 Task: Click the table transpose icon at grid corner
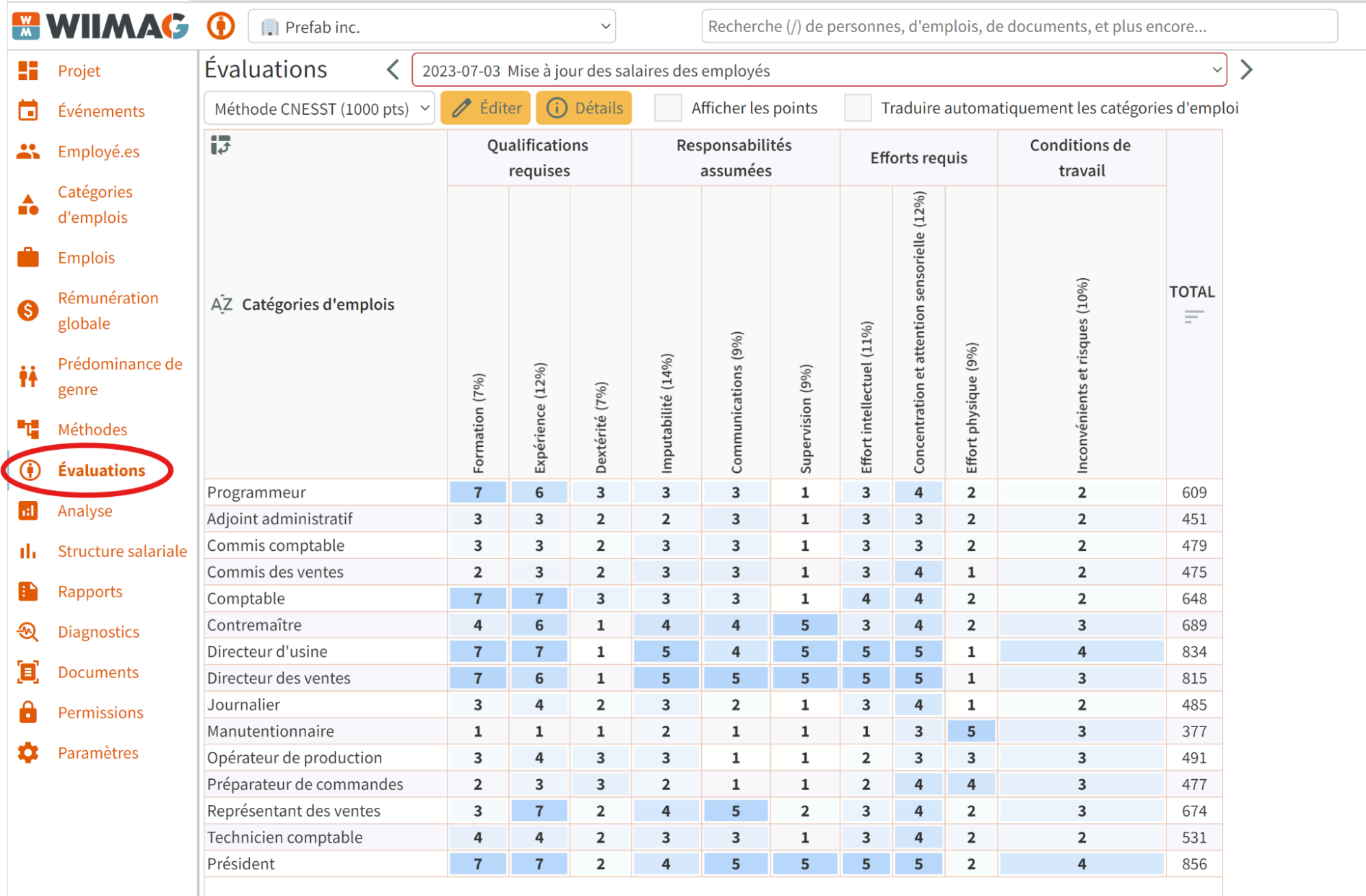pyautogui.click(x=221, y=145)
